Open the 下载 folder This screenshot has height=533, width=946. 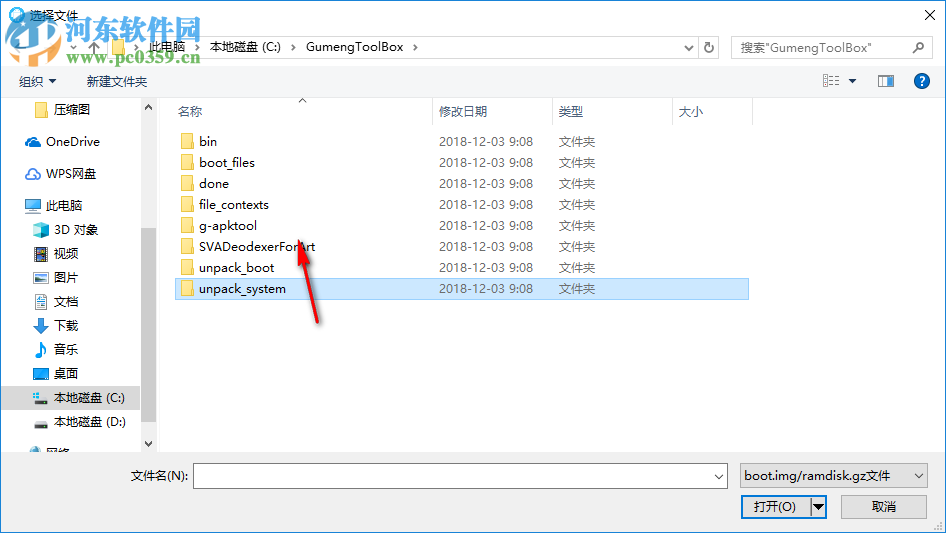coord(56,326)
